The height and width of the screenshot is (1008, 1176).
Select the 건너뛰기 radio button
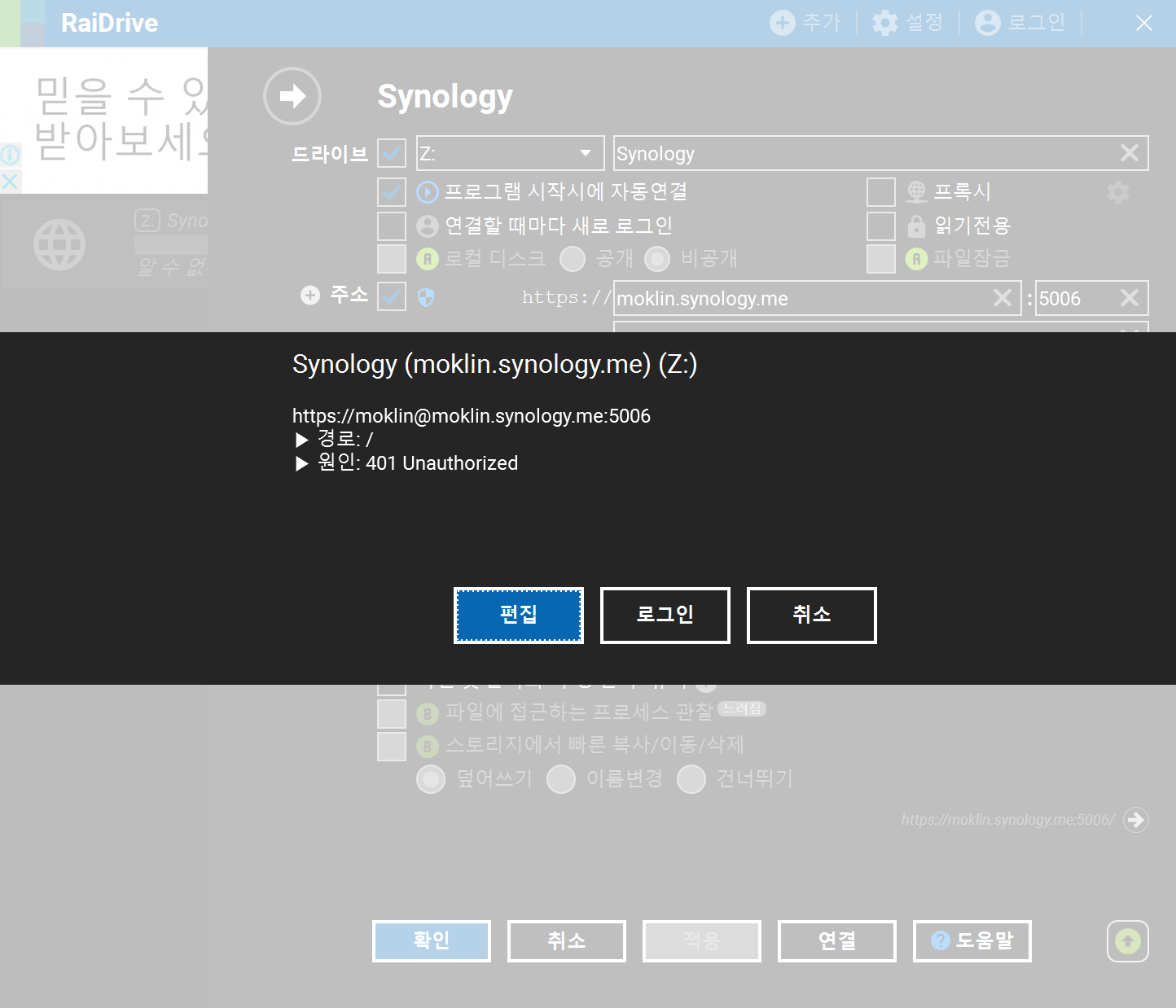tap(691, 779)
